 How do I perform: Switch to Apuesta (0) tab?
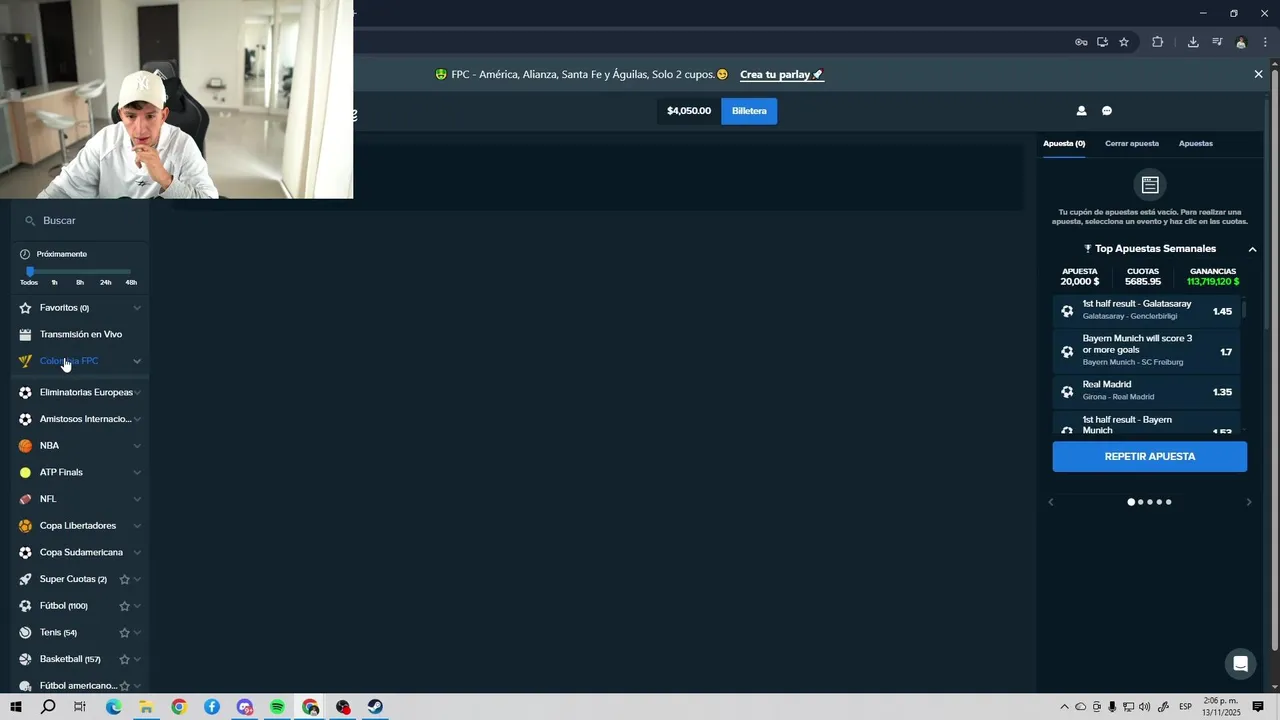coord(1064,144)
